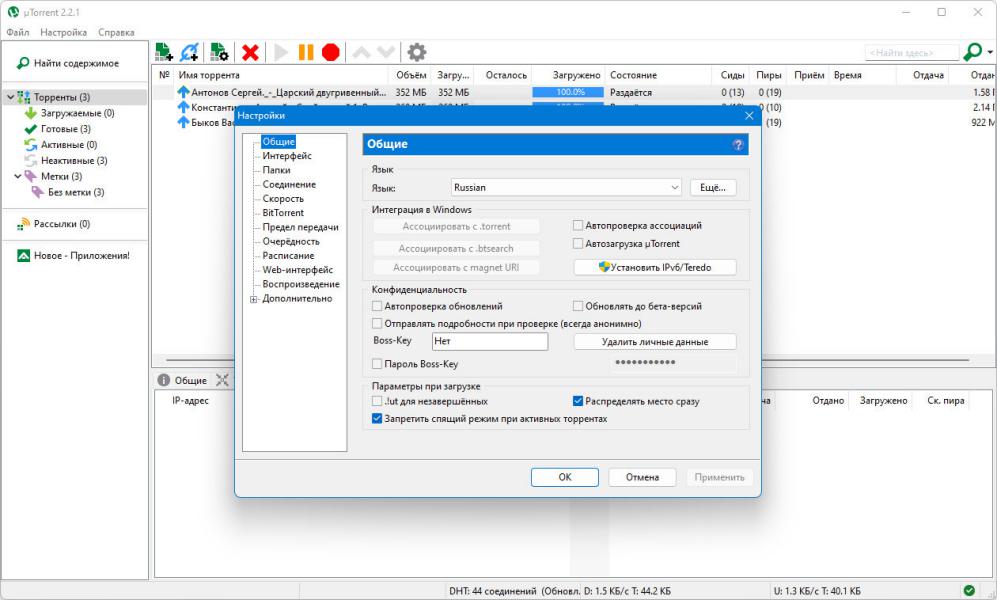Select 'BitTorrent' settings page
The width and height of the screenshot is (997, 600).
[x=283, y=213]
